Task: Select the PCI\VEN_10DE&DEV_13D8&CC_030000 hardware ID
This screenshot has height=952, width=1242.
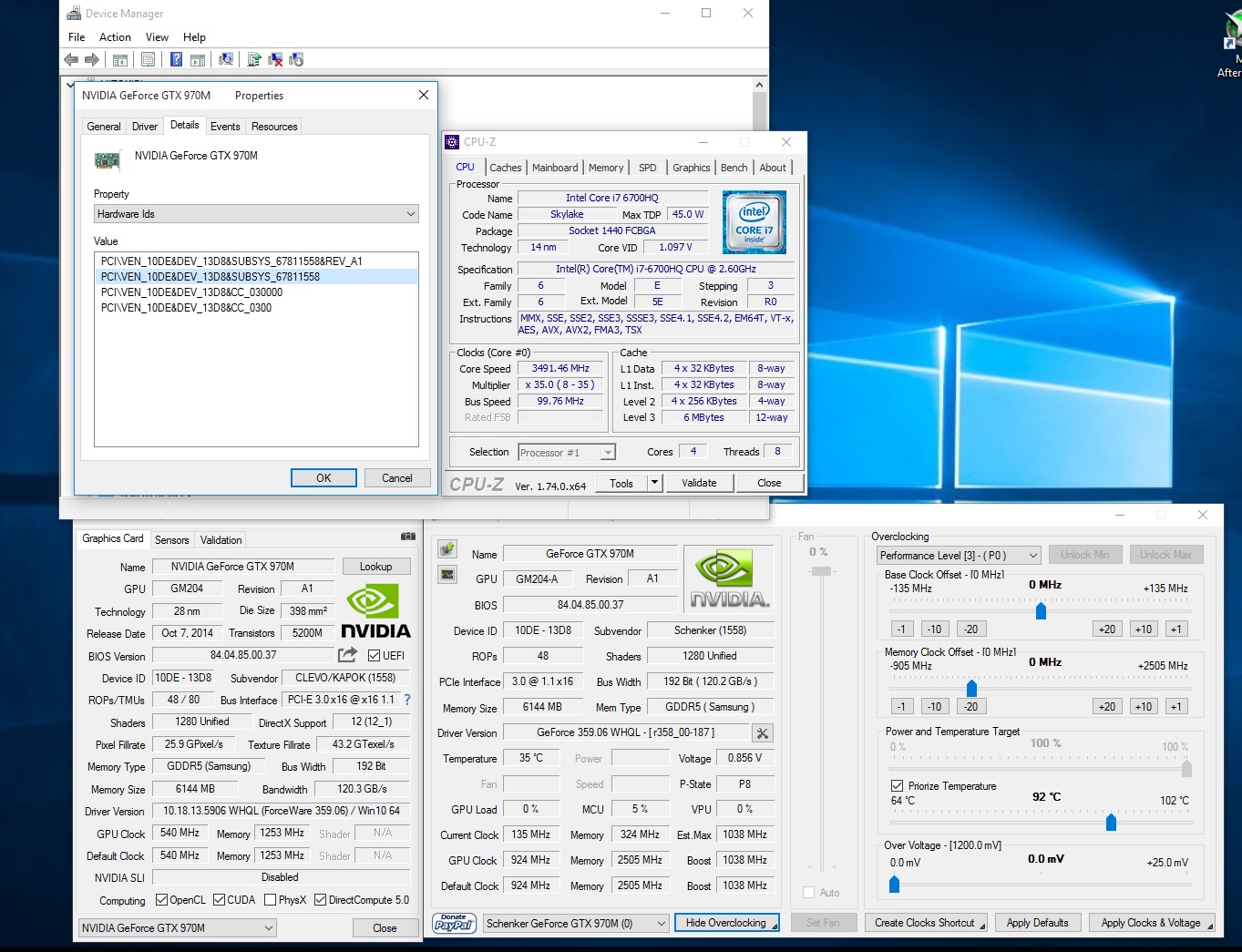Action: (x=256, y=292)
